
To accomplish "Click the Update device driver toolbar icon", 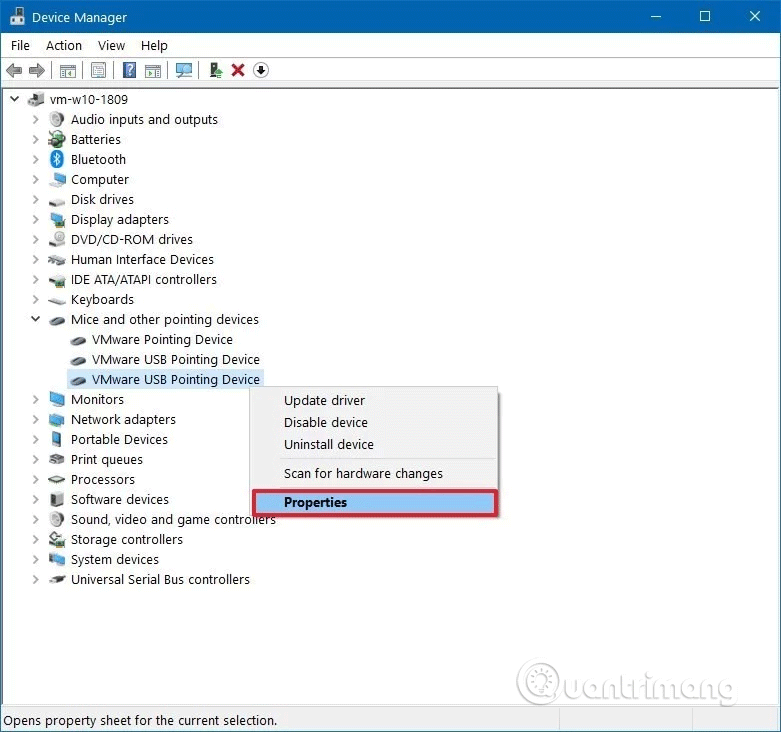I will pos(215,70).
